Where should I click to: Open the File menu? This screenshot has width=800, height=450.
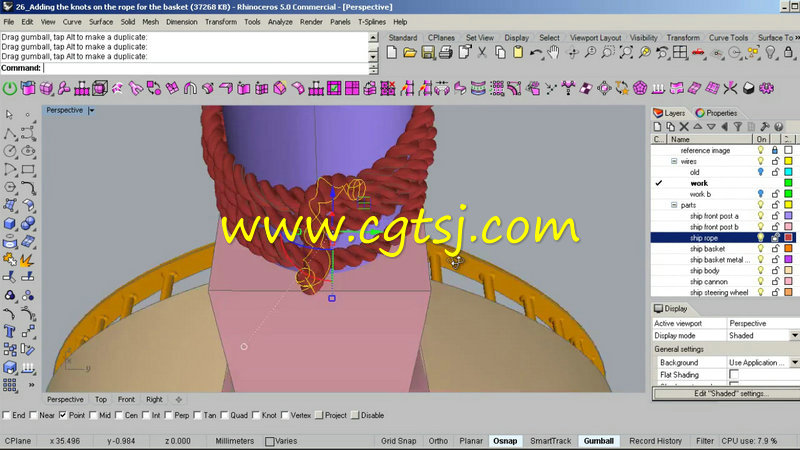point(9,22)
